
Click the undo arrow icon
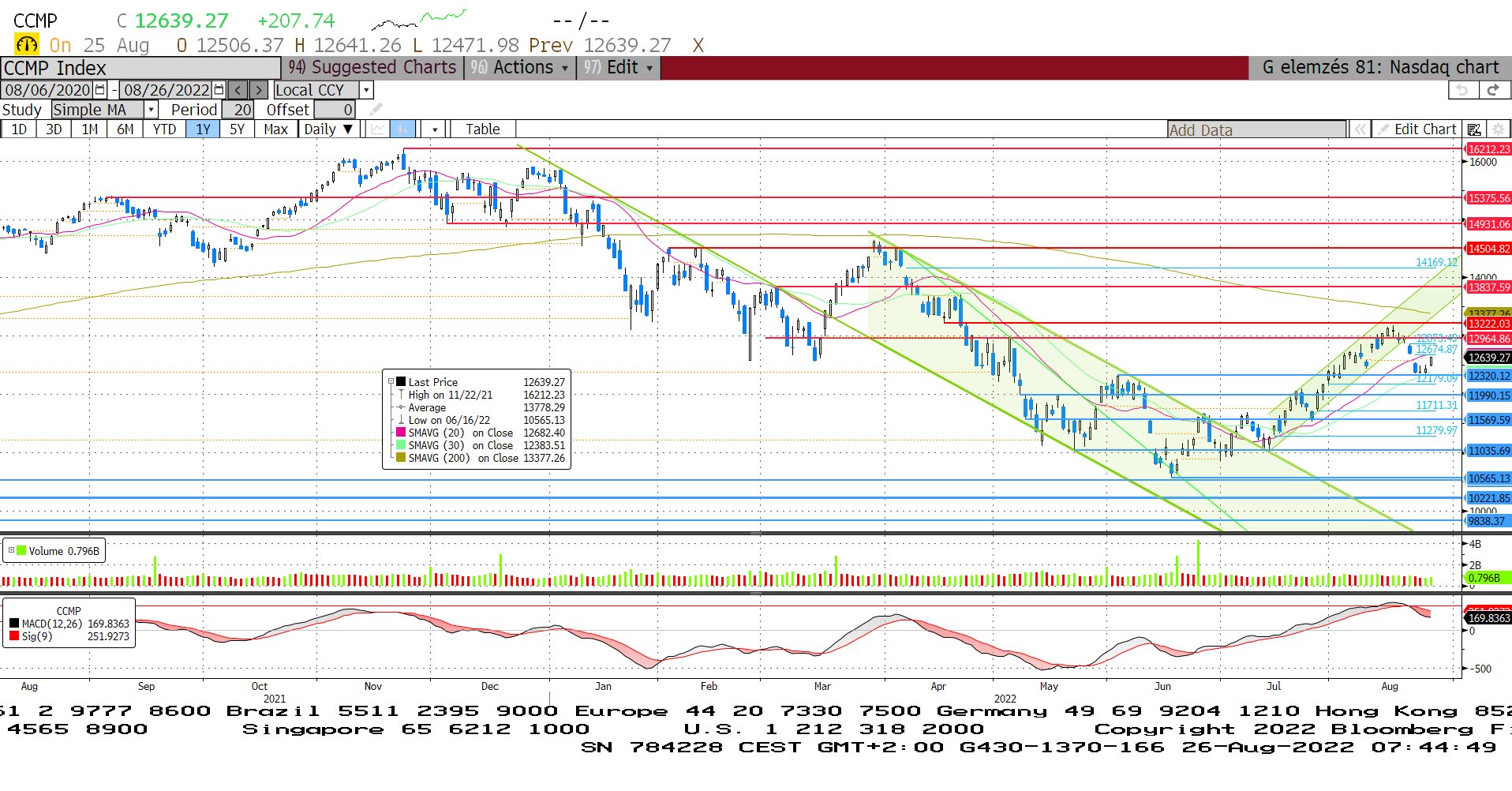(1462, 90)
